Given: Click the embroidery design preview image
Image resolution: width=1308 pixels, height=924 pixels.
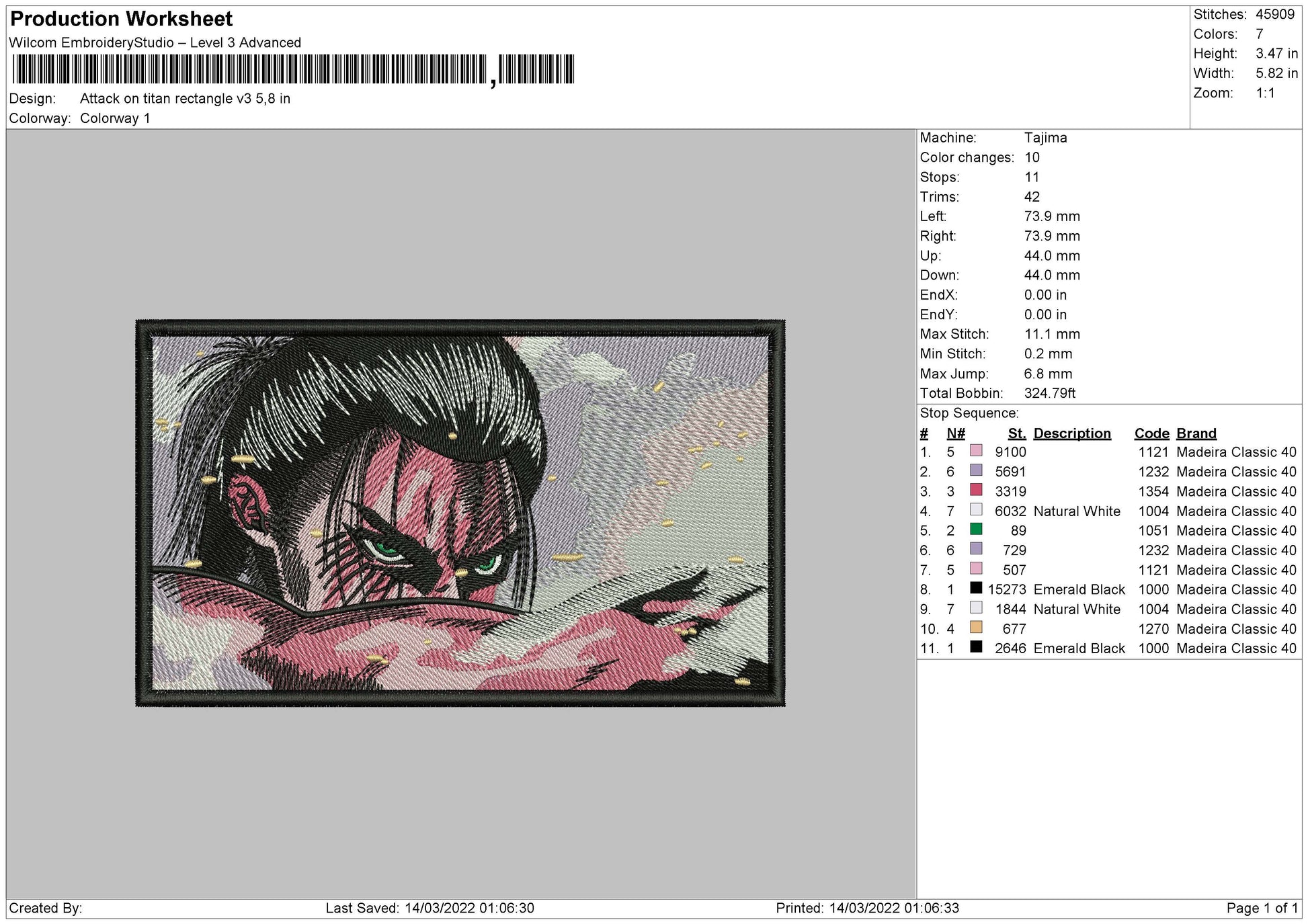Looking at the screenshot, I should (x=460, y=513).
